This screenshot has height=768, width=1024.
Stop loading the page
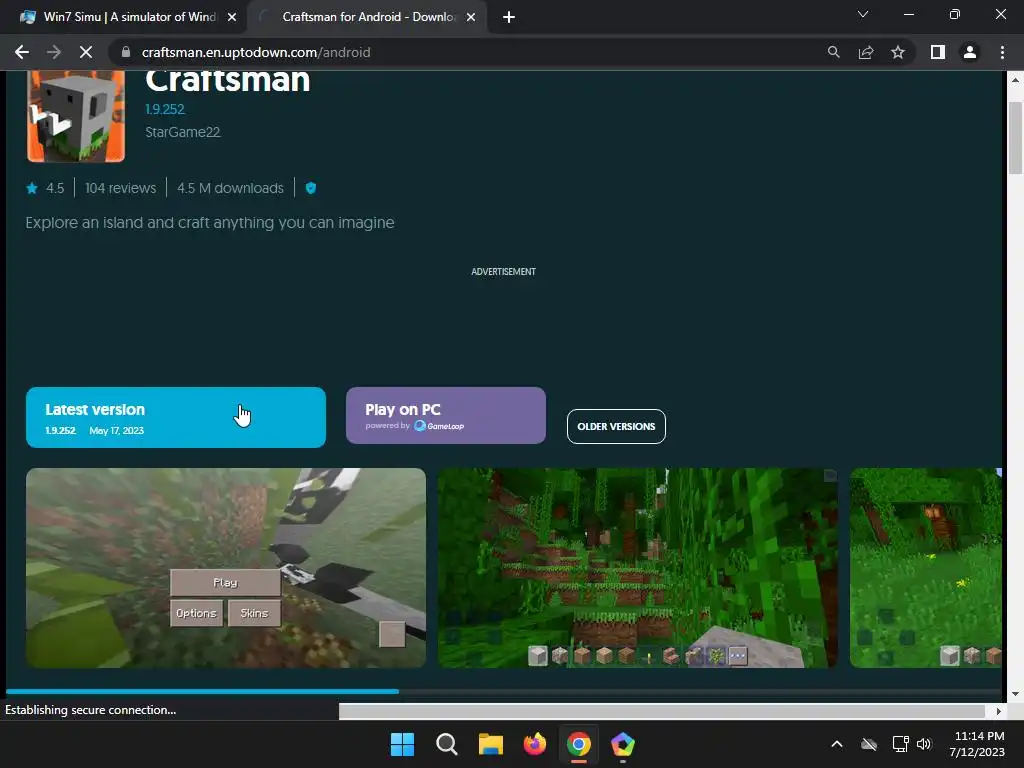pyautogui.click(x=86, y=52)
